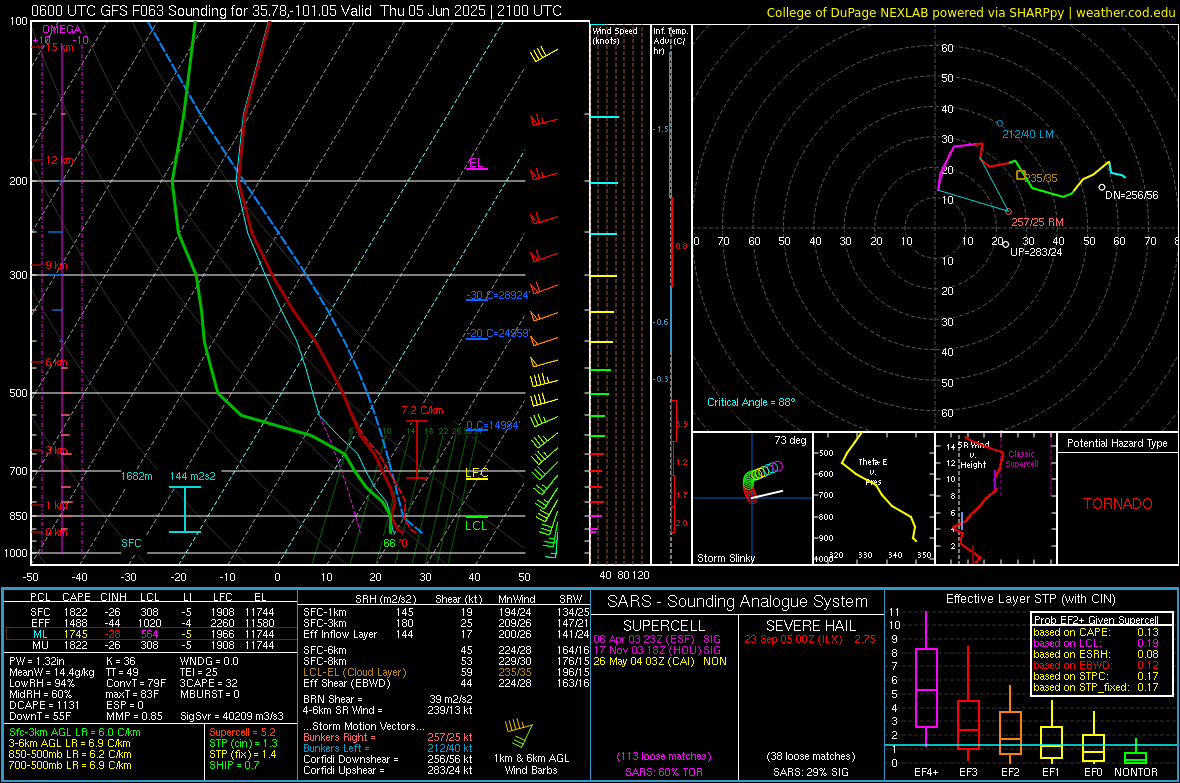Click the '7.2 C/km' lapse rate label
Screen dimensions: 1180x783
[x=422, y=410]
